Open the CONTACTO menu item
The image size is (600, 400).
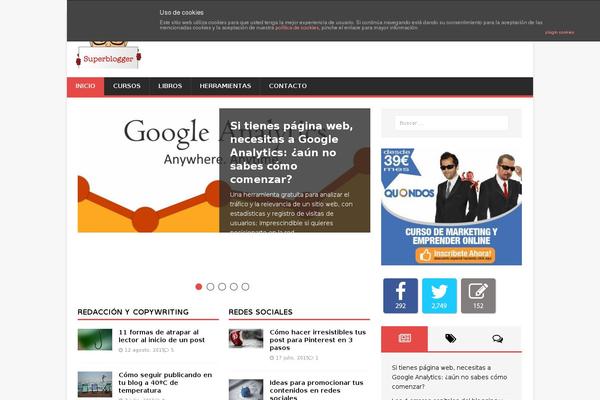click(288, 86)
